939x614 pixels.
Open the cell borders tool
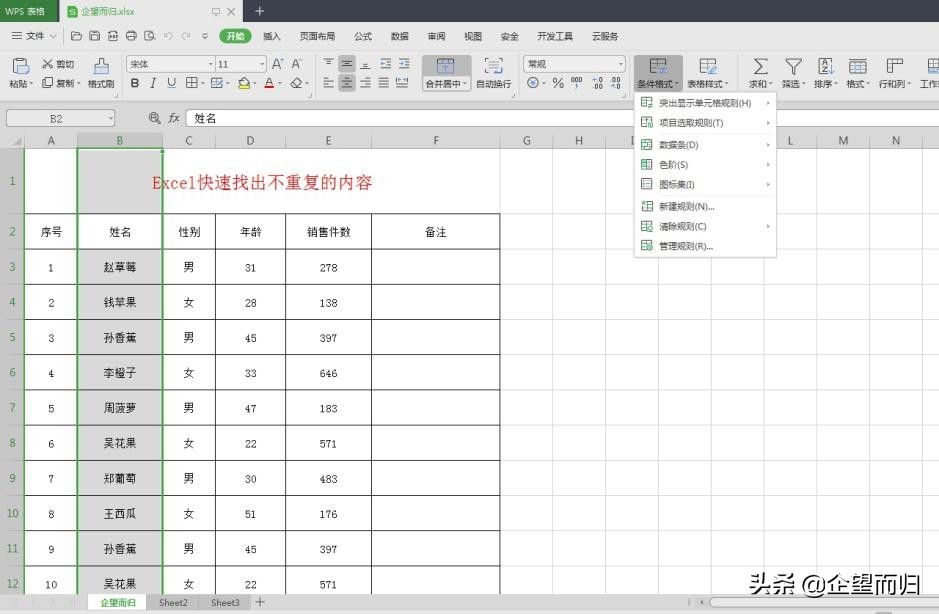pos(192,83)
